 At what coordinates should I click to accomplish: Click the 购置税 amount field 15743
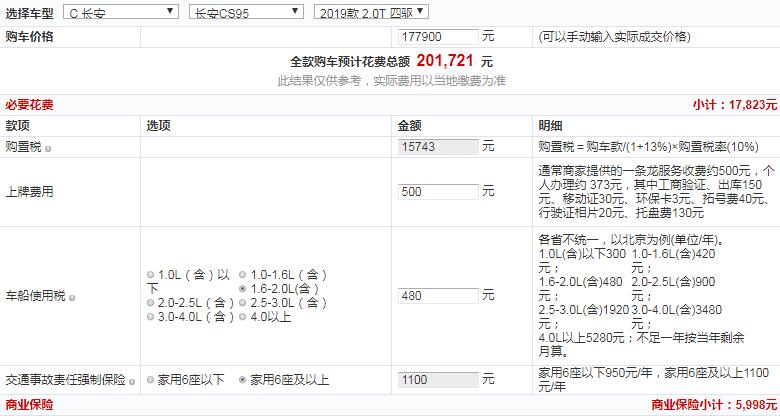tap(438, 147)
